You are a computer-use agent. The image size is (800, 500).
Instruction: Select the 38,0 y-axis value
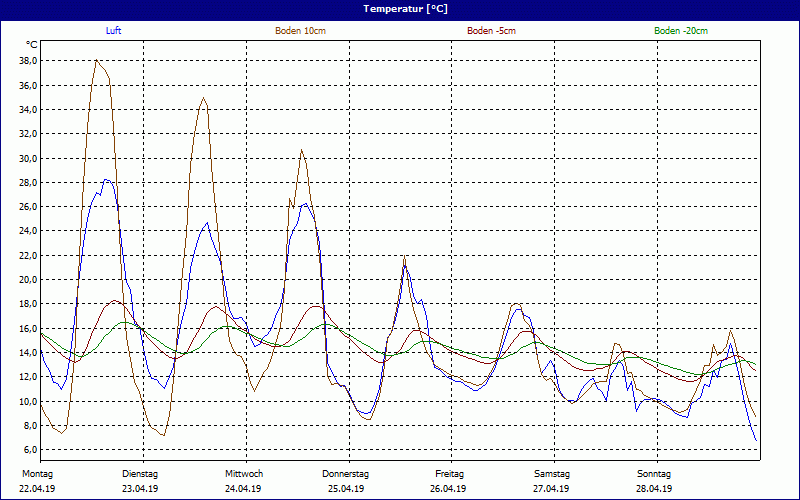tap(28, 61)
